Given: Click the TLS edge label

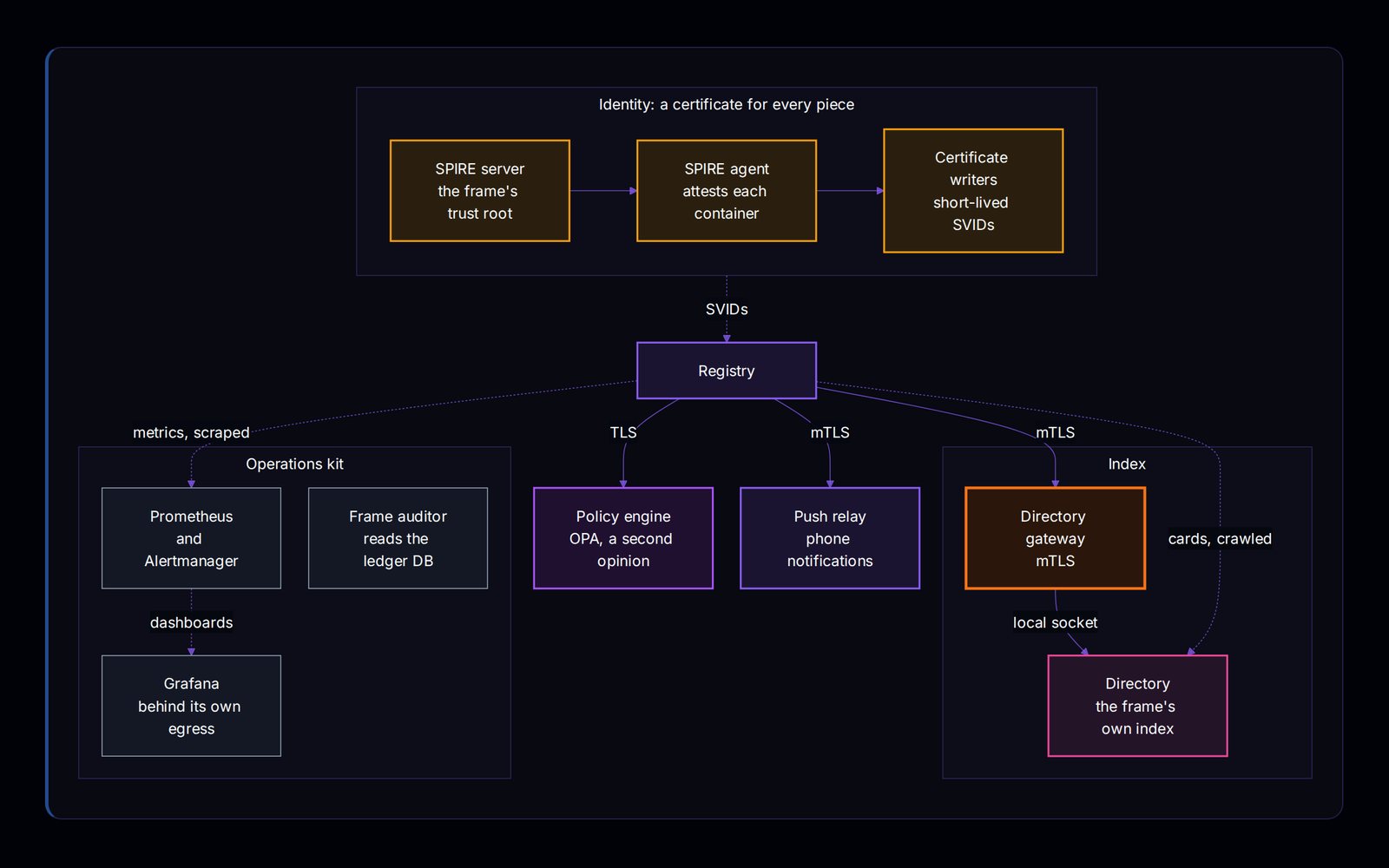Looking at the screenshot, I should tap(623, 432).
